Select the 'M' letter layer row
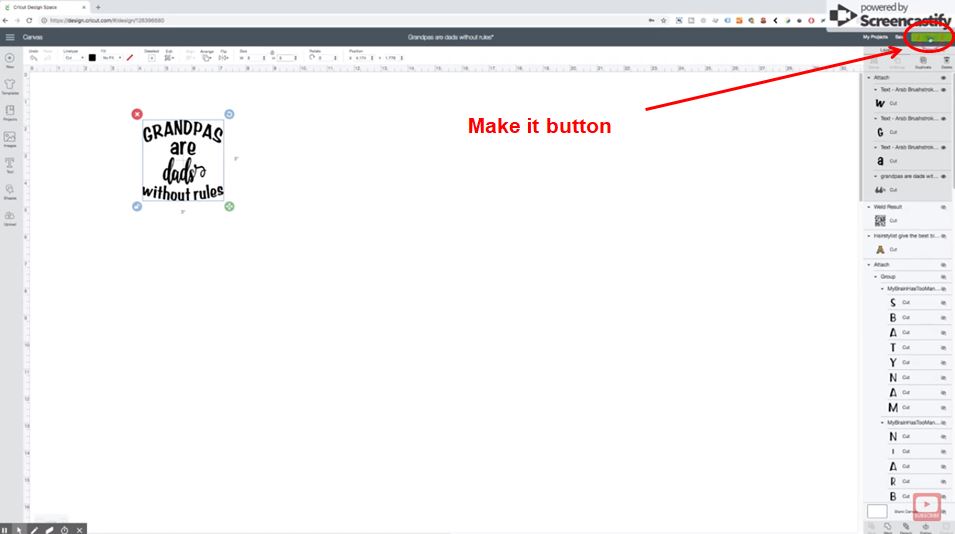Image resolution: width=955 pixels, height=534 pixels. [x=918, y=407]
